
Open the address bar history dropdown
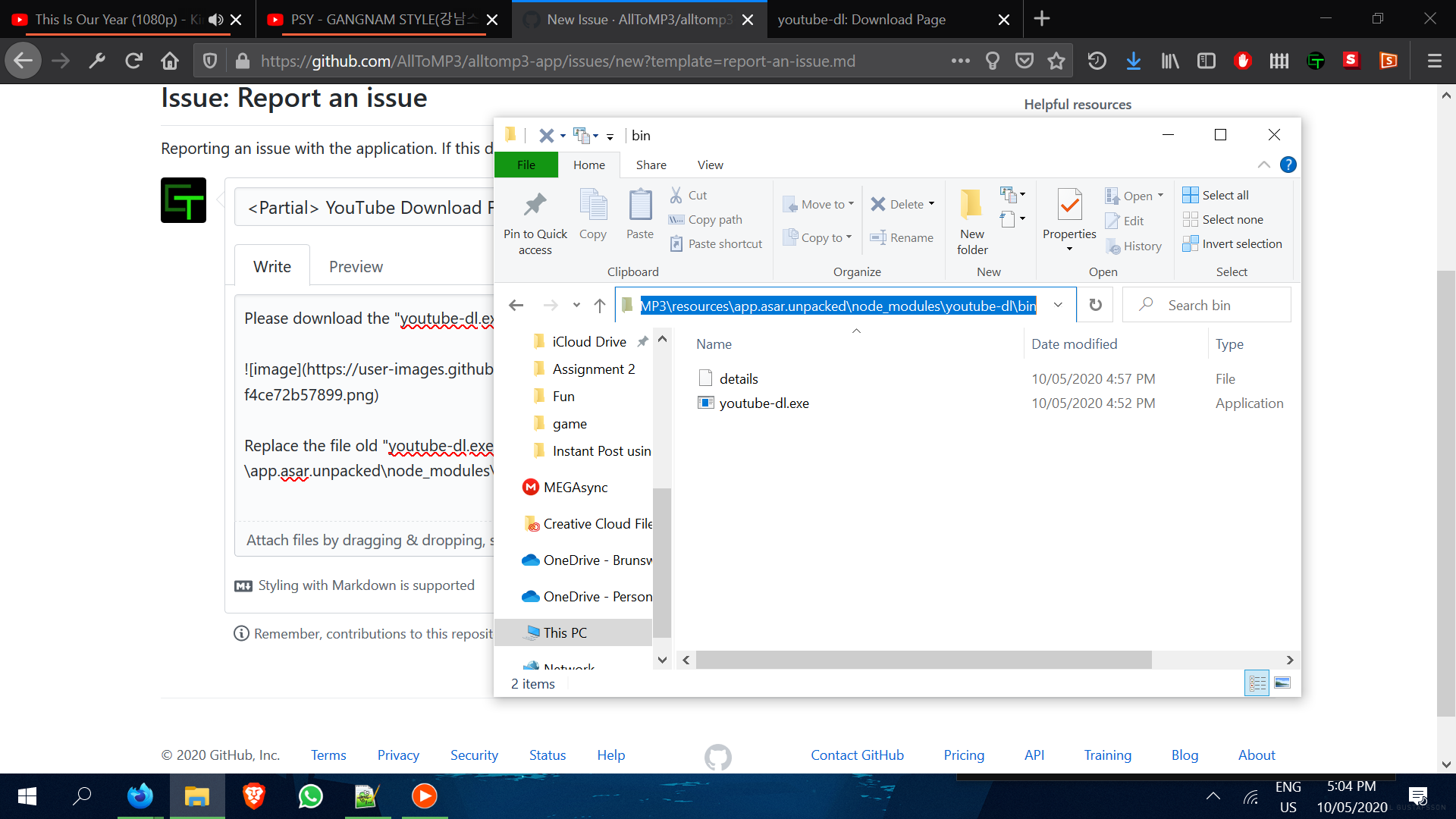1058,305
